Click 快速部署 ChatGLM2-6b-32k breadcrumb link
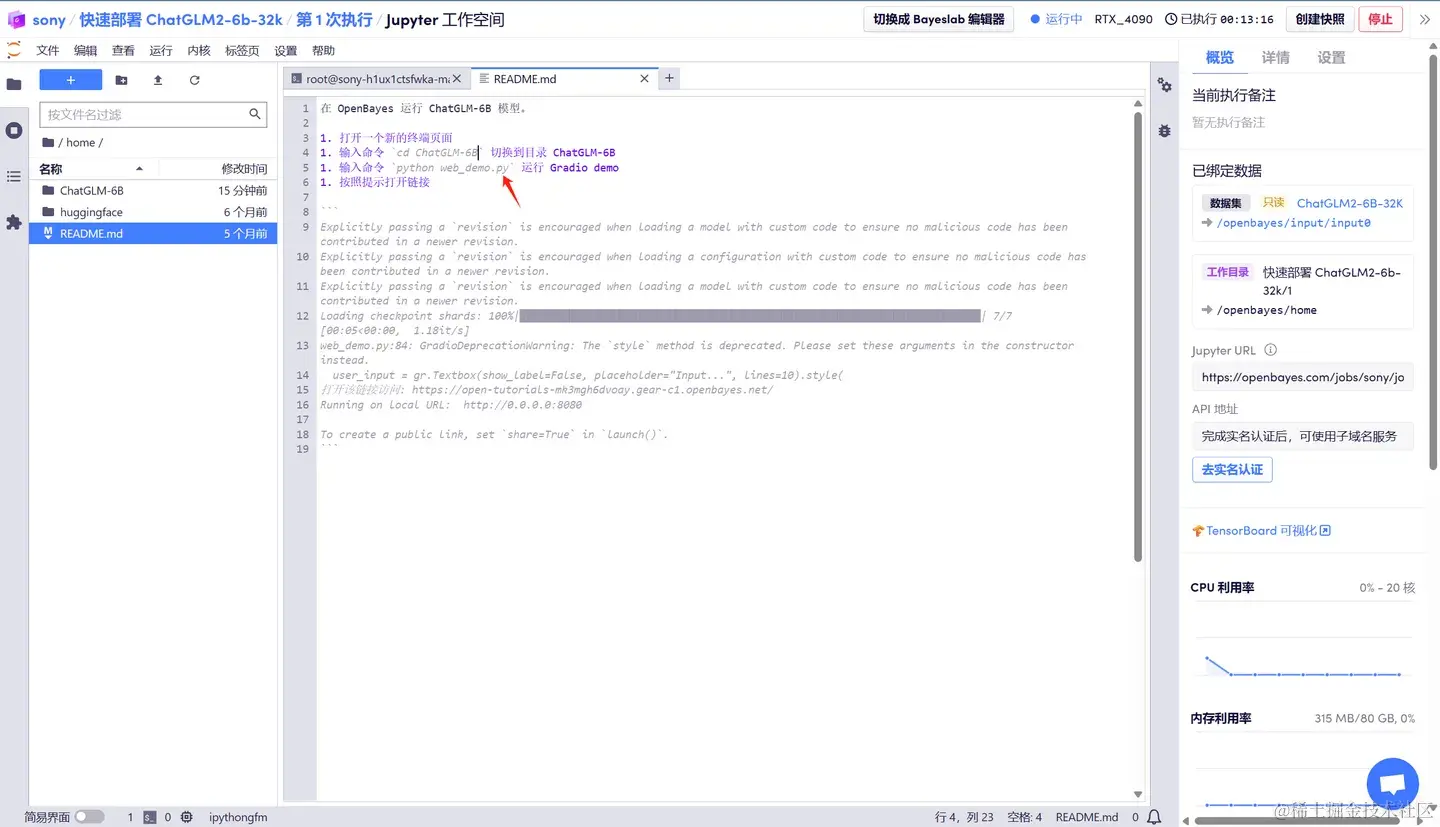The height and width of the screenshot is (827, 1440). click(181, 20)
